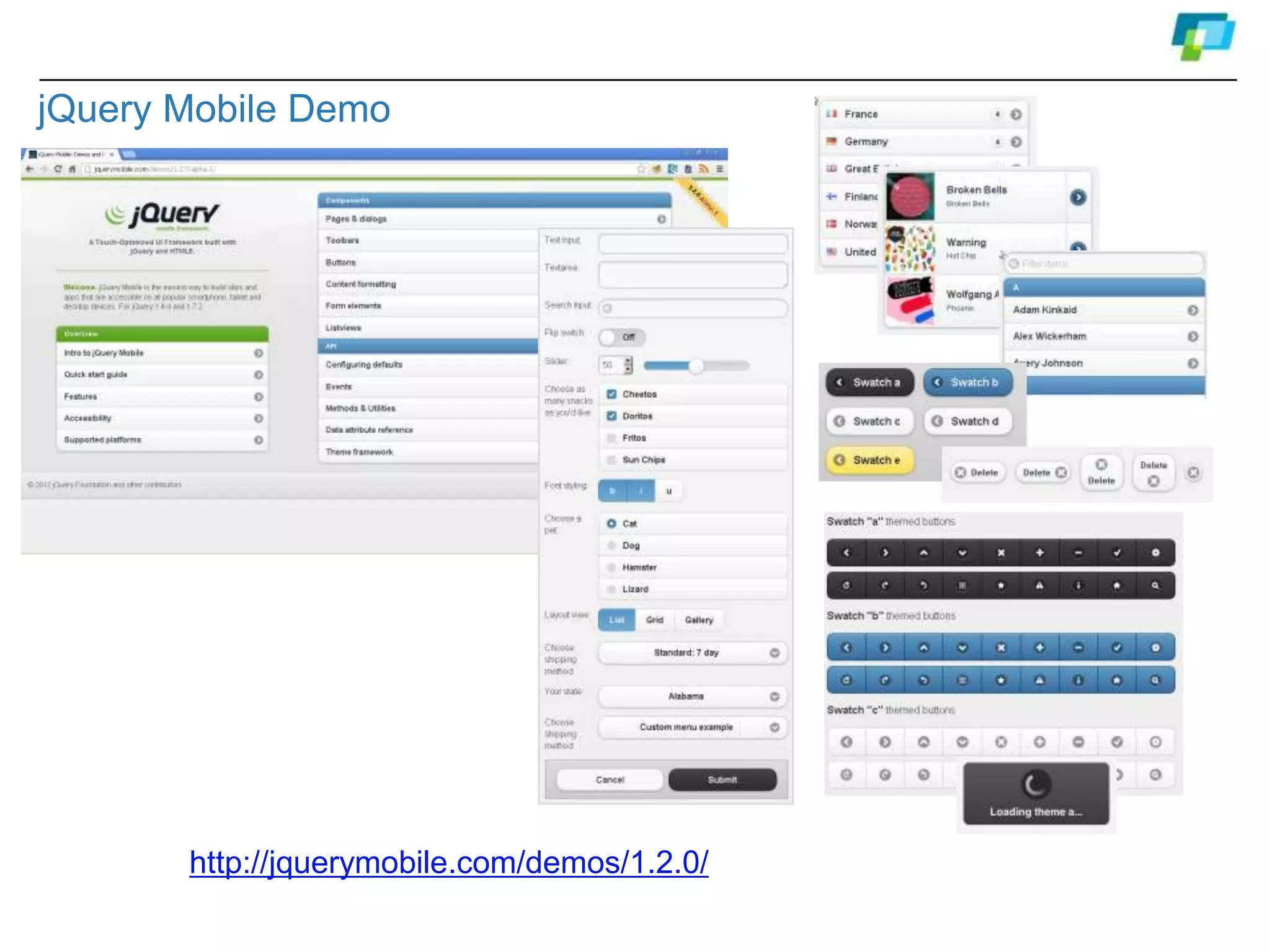The image size is (1270, 952).
Task: Select the List layout view tab
Action: tap(616, 620)
